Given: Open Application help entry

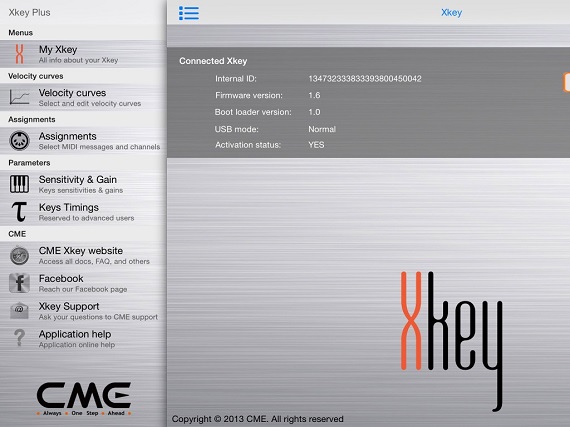Looking at the screenshot, I should point(83,338).
